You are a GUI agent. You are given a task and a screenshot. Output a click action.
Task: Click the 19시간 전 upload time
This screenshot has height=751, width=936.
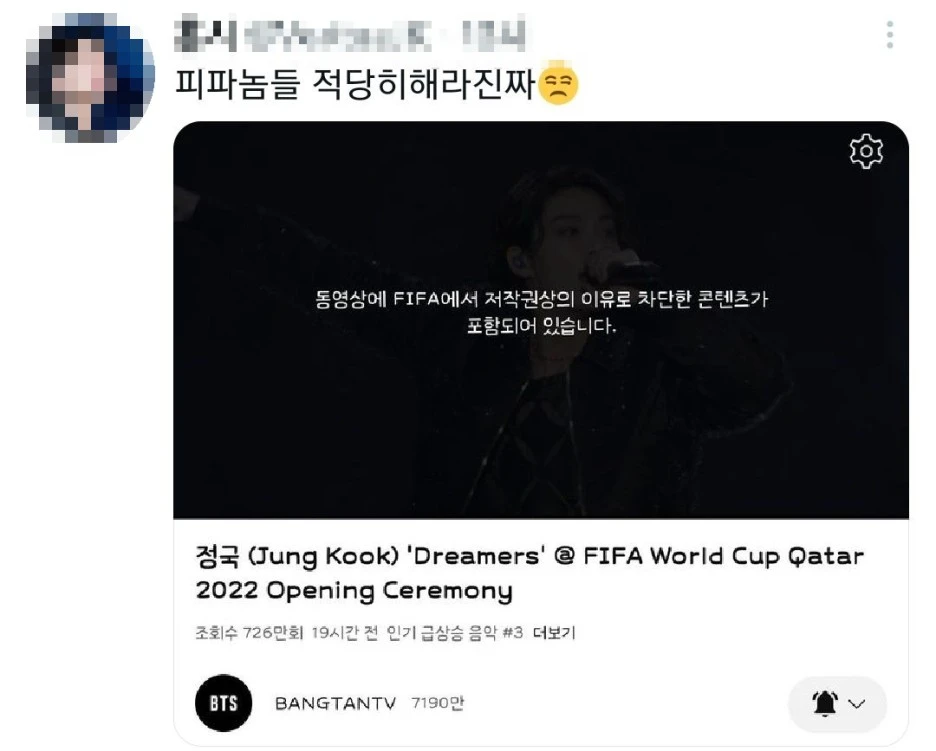tap(344, 633)
